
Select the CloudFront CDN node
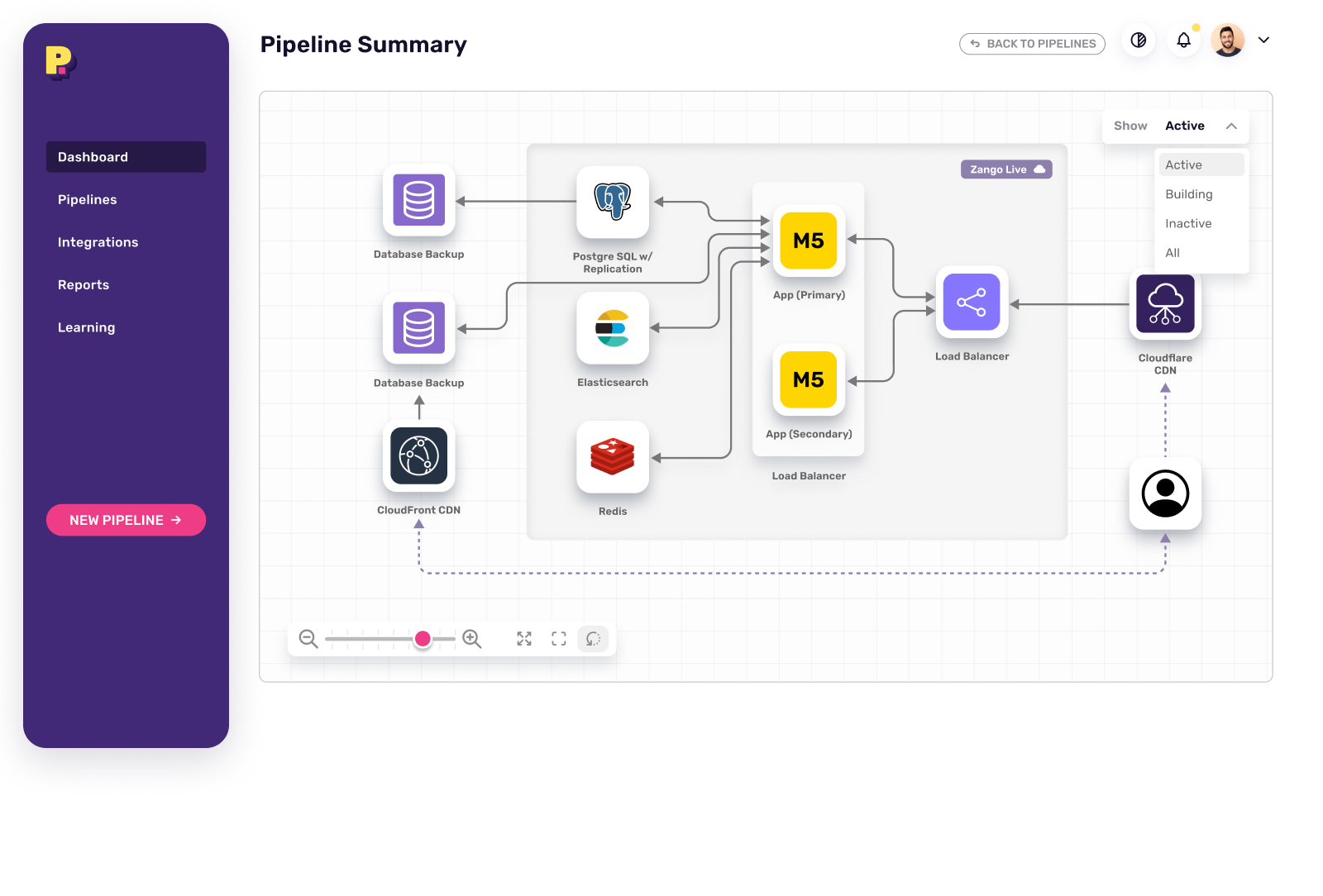(419, 456)
